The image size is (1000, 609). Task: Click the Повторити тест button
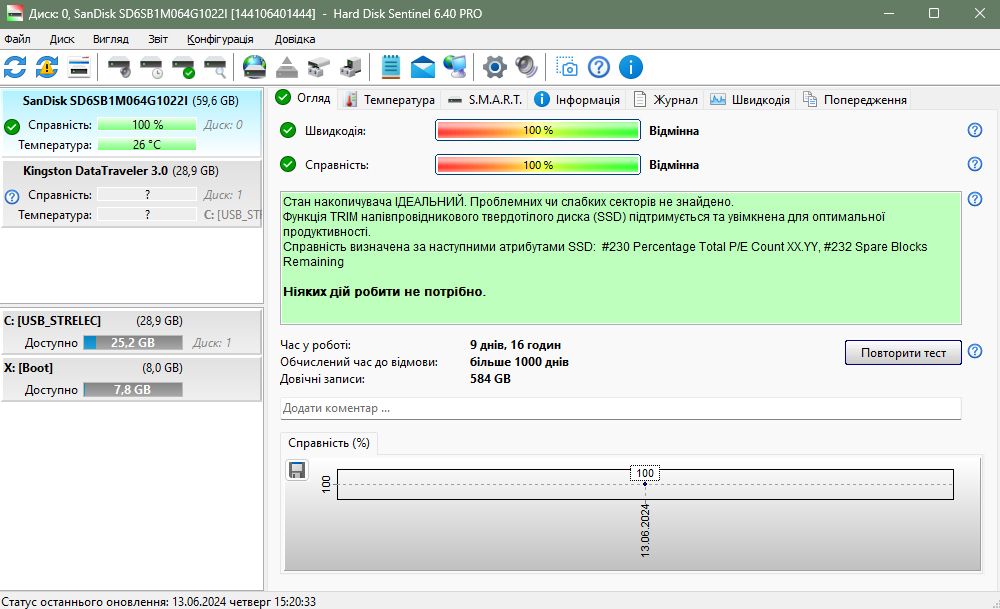pyautogui.click(x=903, y=353)
